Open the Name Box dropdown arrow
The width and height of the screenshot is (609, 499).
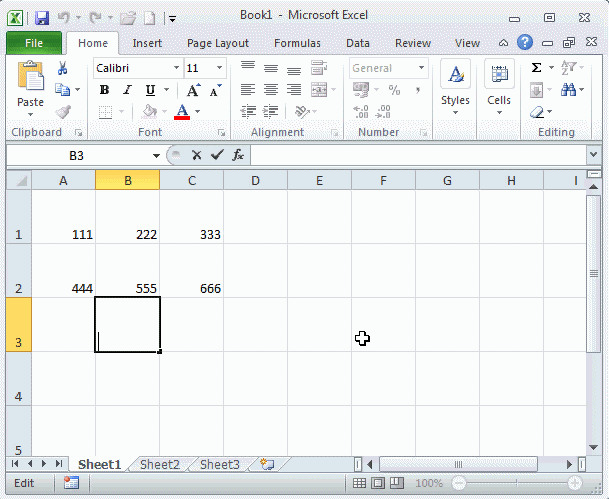click(x=156, y=156)
